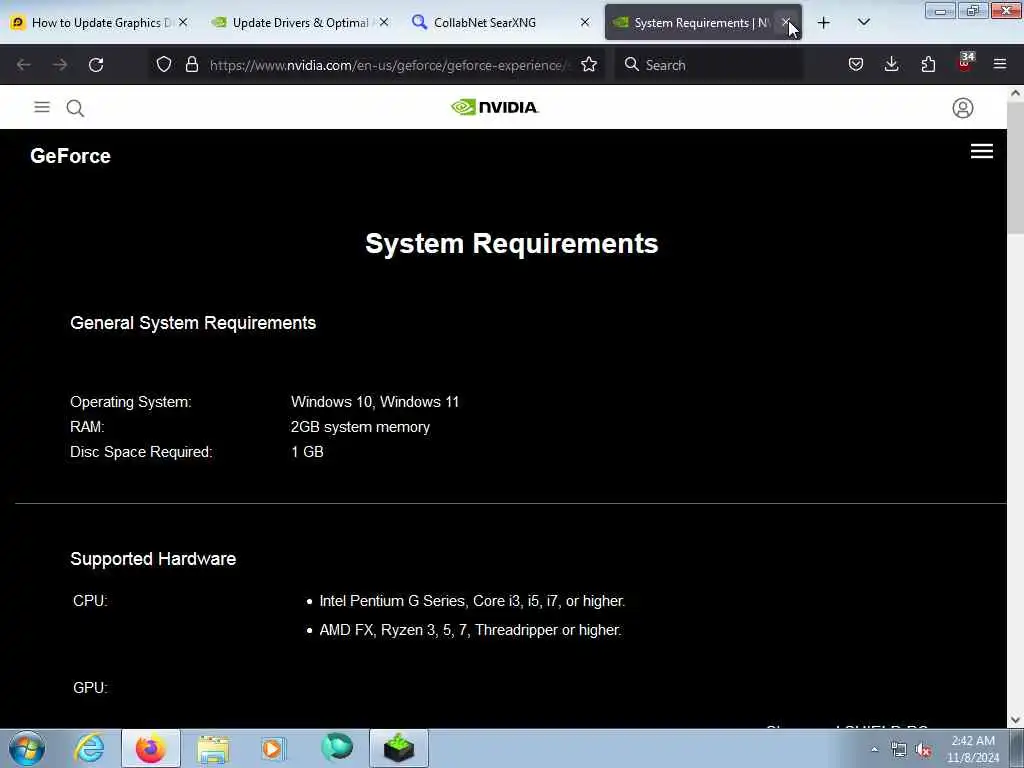Open the shield tracking protection panel
The width and height of the screenshot is (1024, 768).
click(x=164, y=64)
